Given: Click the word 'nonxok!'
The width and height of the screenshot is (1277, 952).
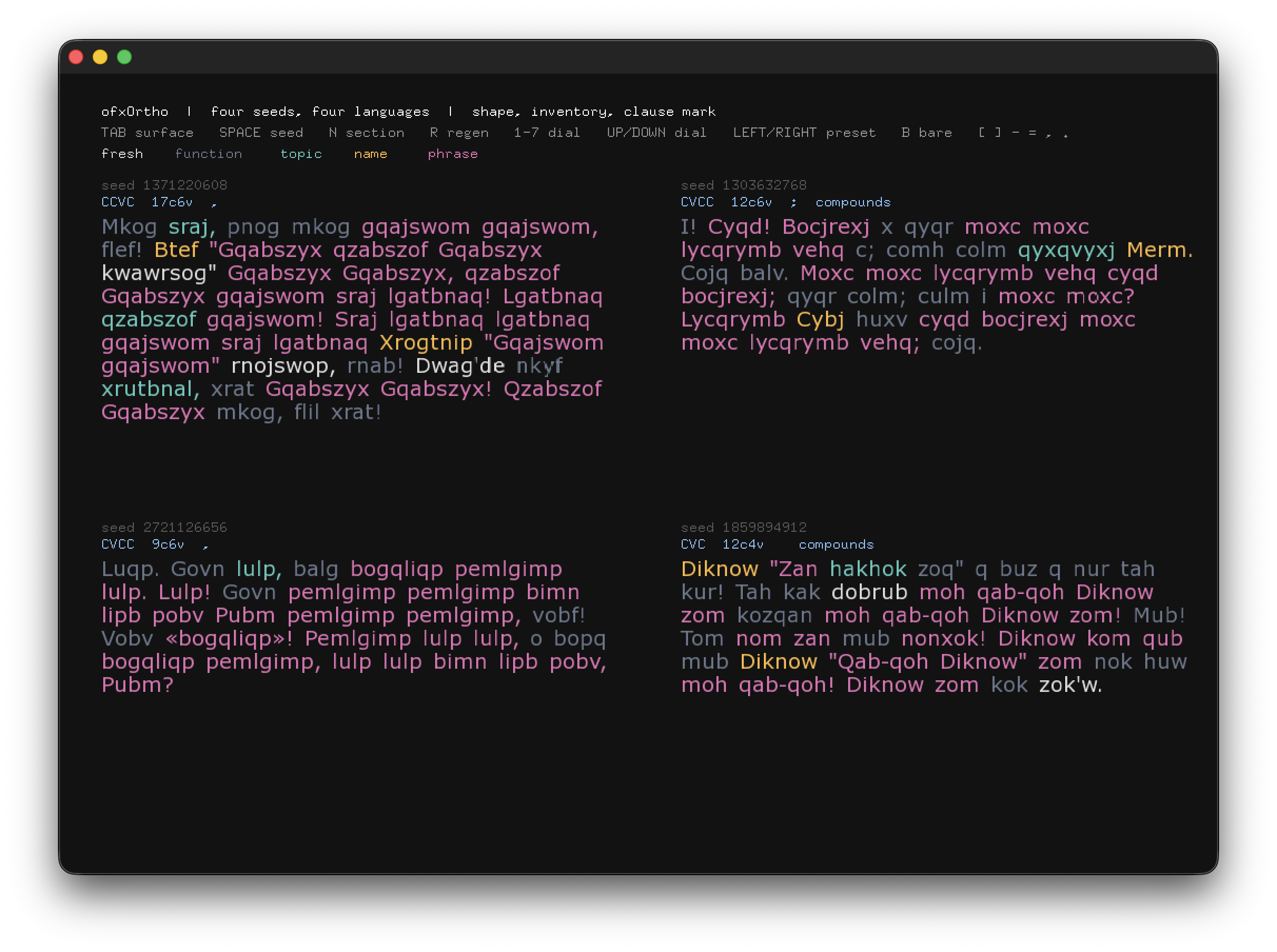Looking at the screenshot, I should point(944,639).
